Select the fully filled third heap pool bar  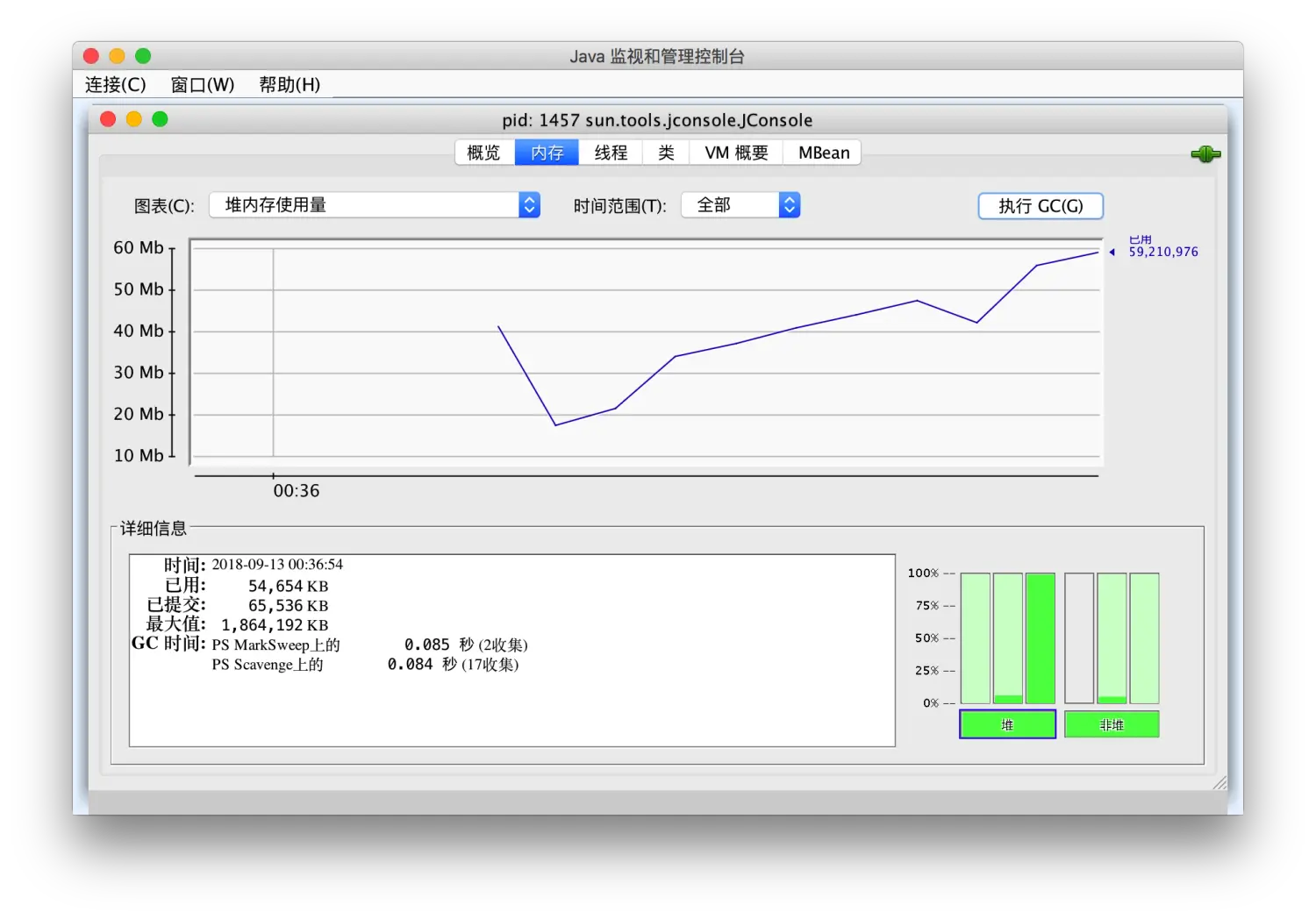point(1041,638)
